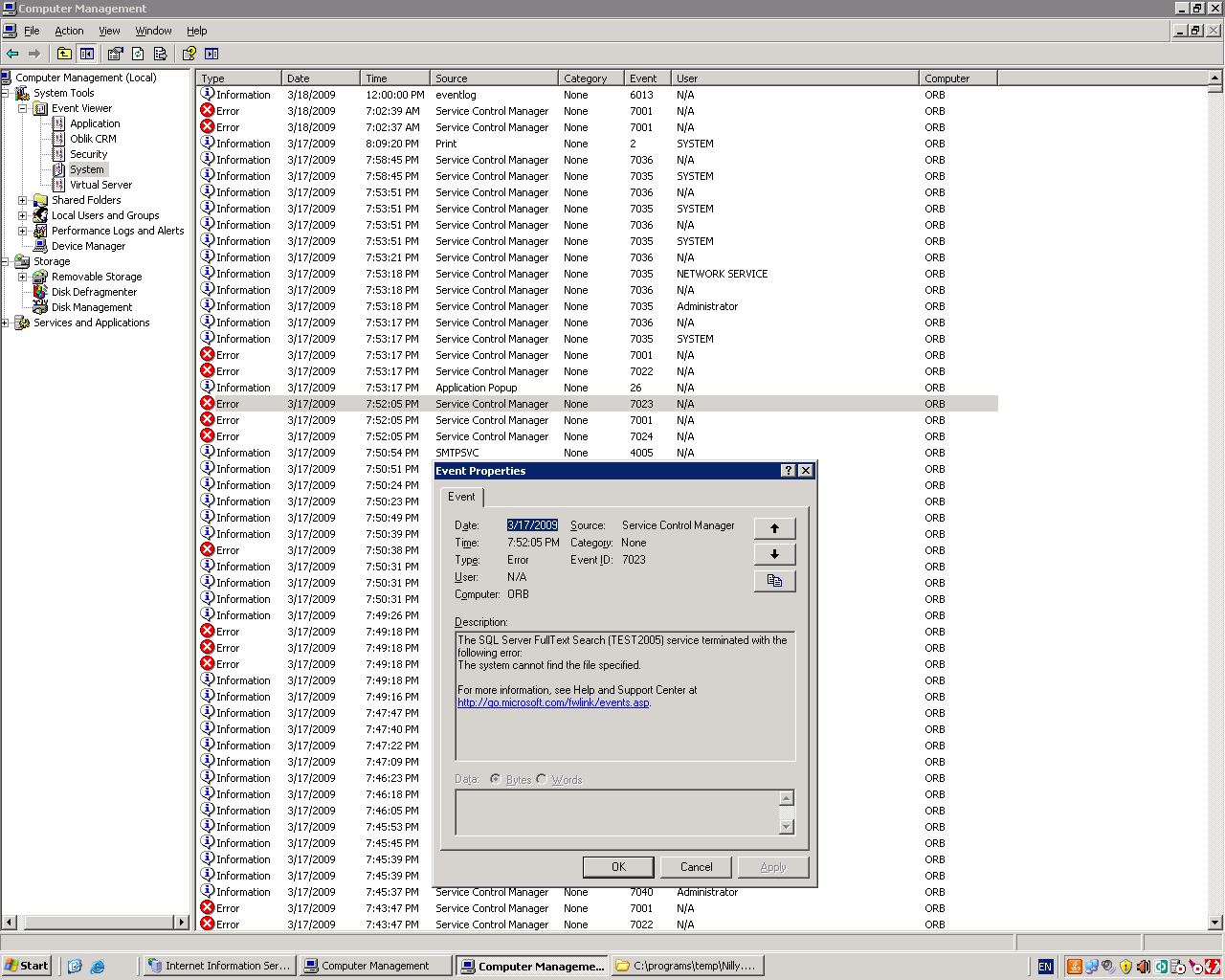Select the Virtual Server log
Screen dimensions: 1225x980
tap(100, 185)
